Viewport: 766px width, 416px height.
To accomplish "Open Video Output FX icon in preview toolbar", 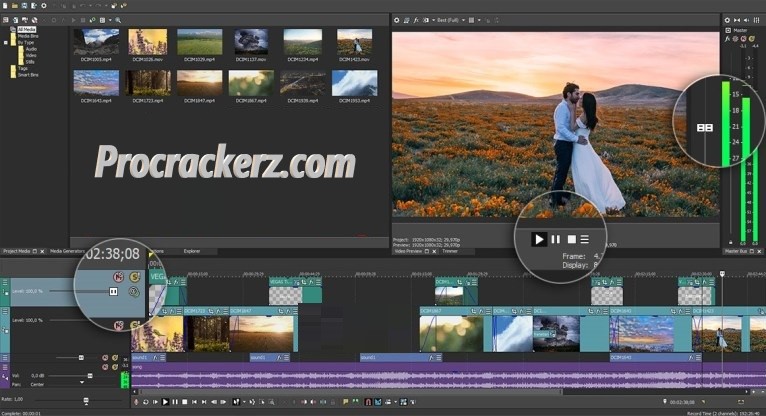I will [x=416, y=20].
